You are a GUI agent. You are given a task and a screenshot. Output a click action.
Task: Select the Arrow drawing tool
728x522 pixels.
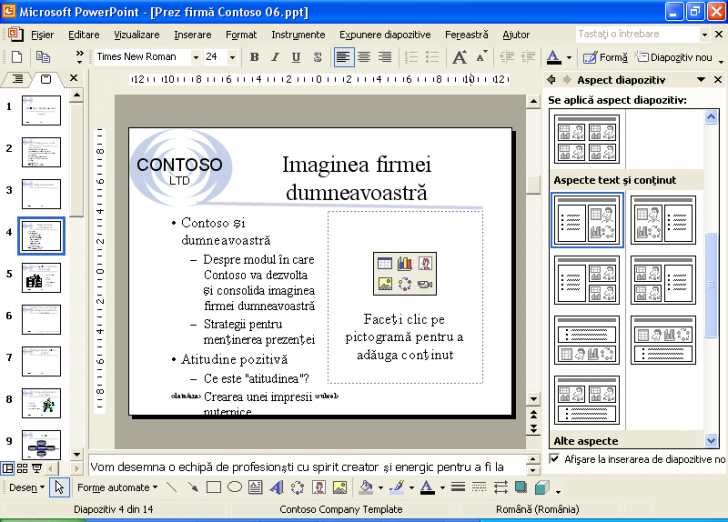point(192,487)
